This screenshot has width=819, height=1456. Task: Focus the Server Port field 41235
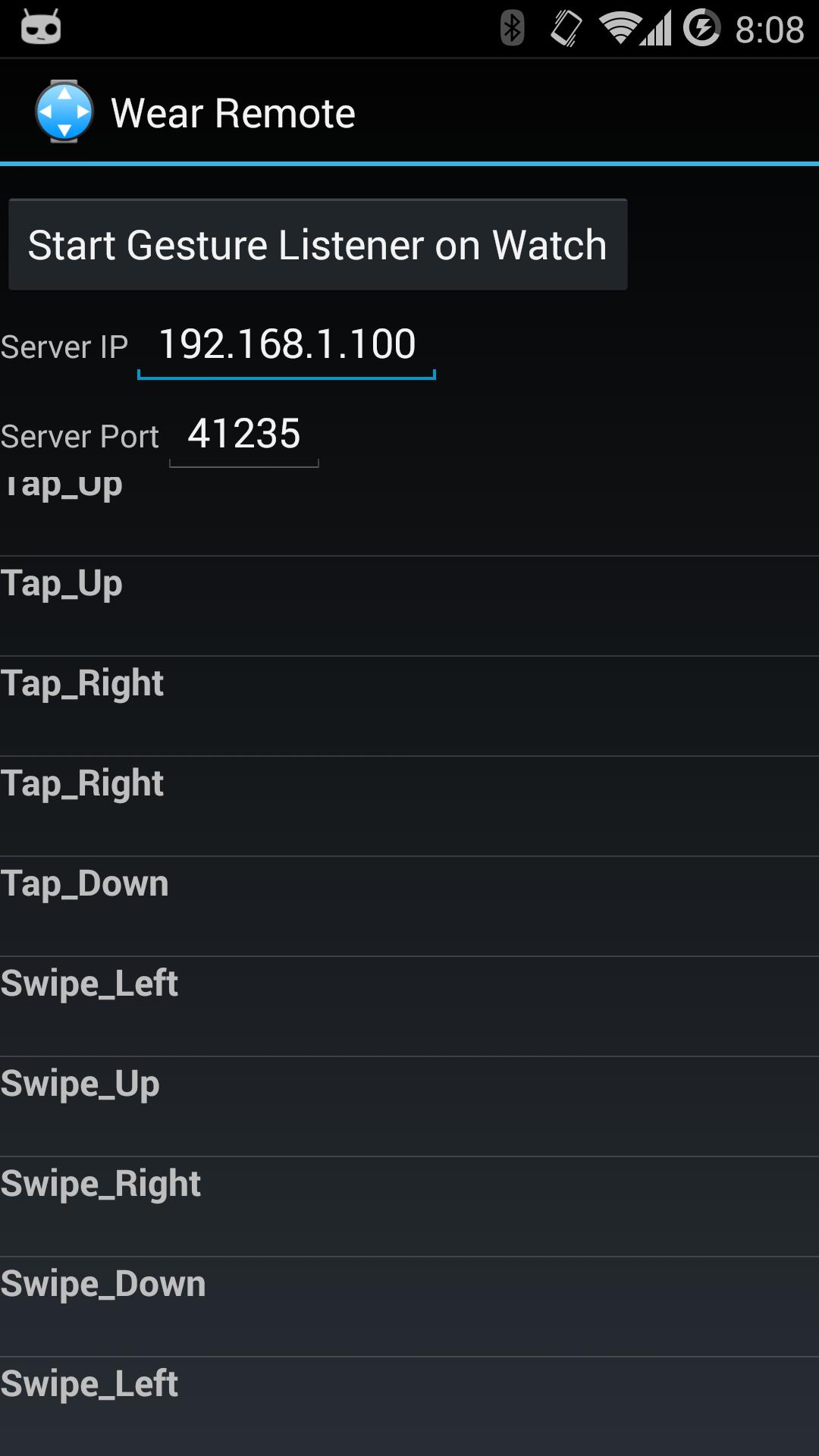point(244,435)
